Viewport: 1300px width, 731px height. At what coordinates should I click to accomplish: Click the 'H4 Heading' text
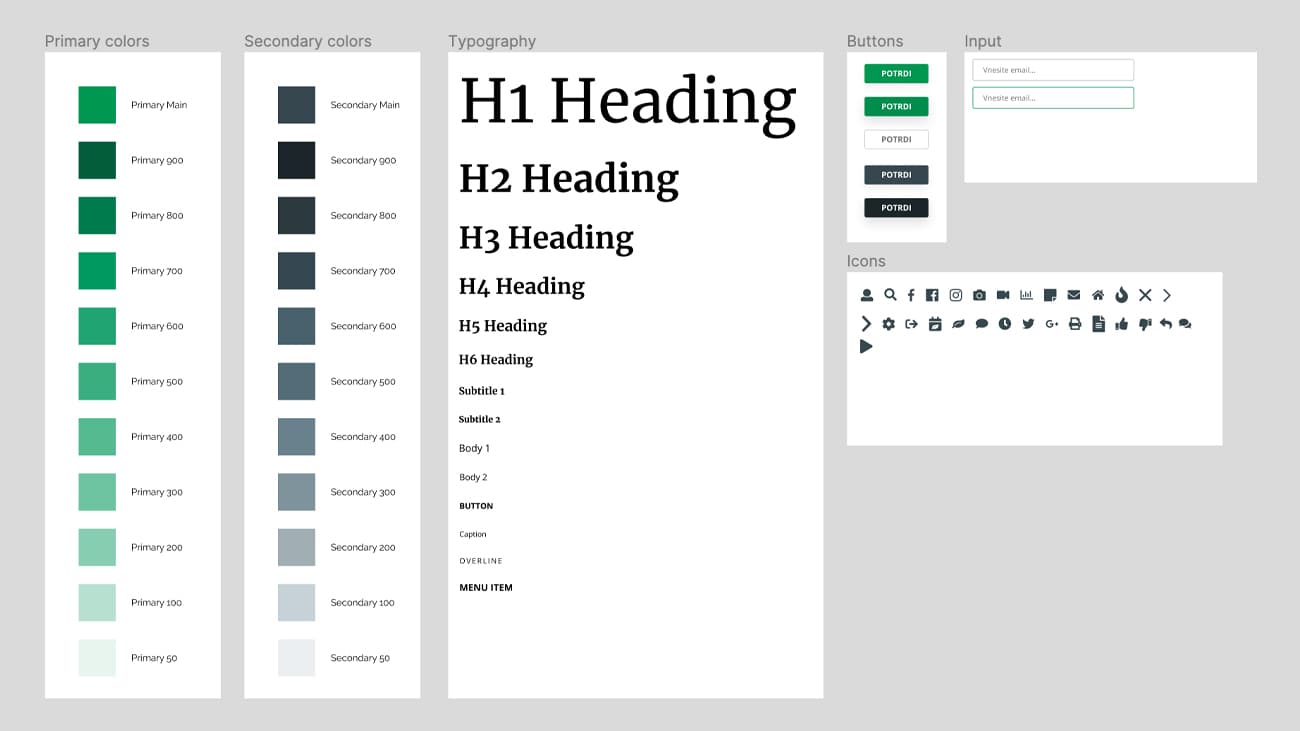(522, 287)
